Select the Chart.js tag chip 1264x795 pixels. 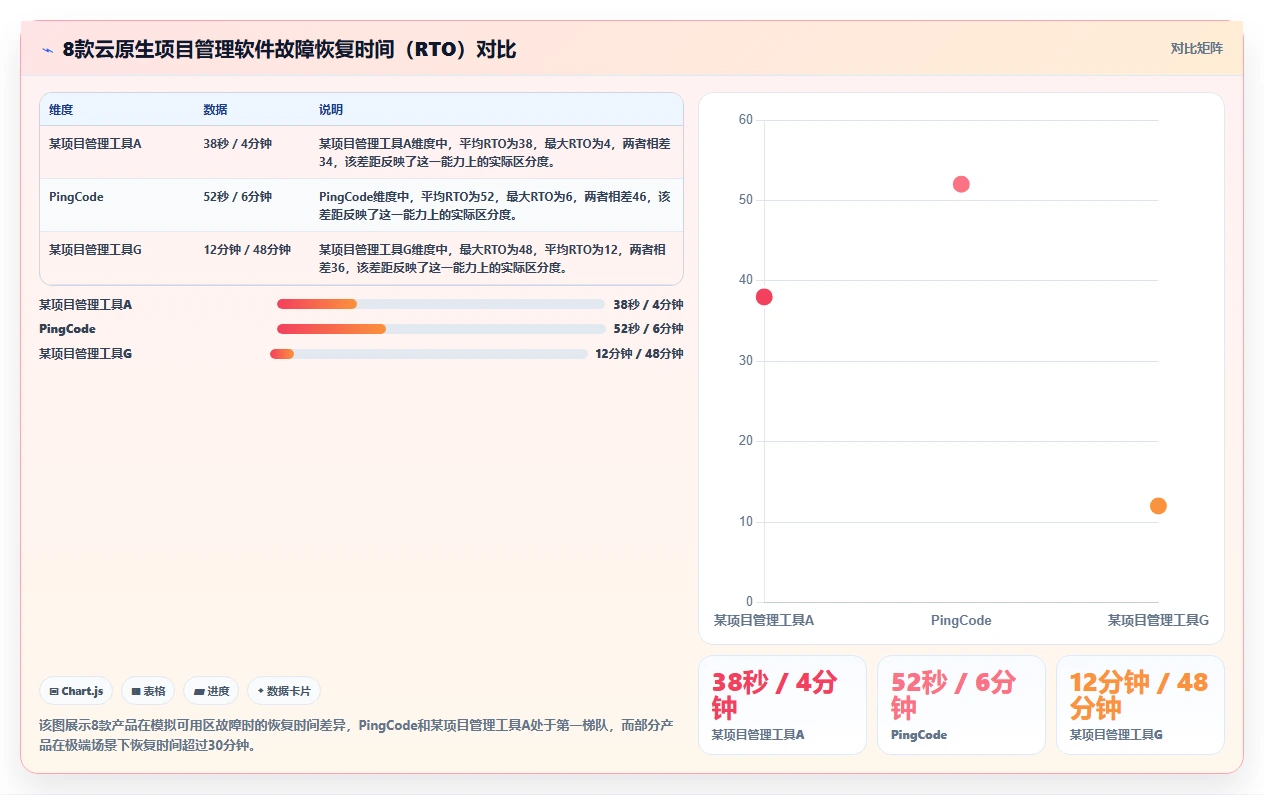[x=76, y=691]
